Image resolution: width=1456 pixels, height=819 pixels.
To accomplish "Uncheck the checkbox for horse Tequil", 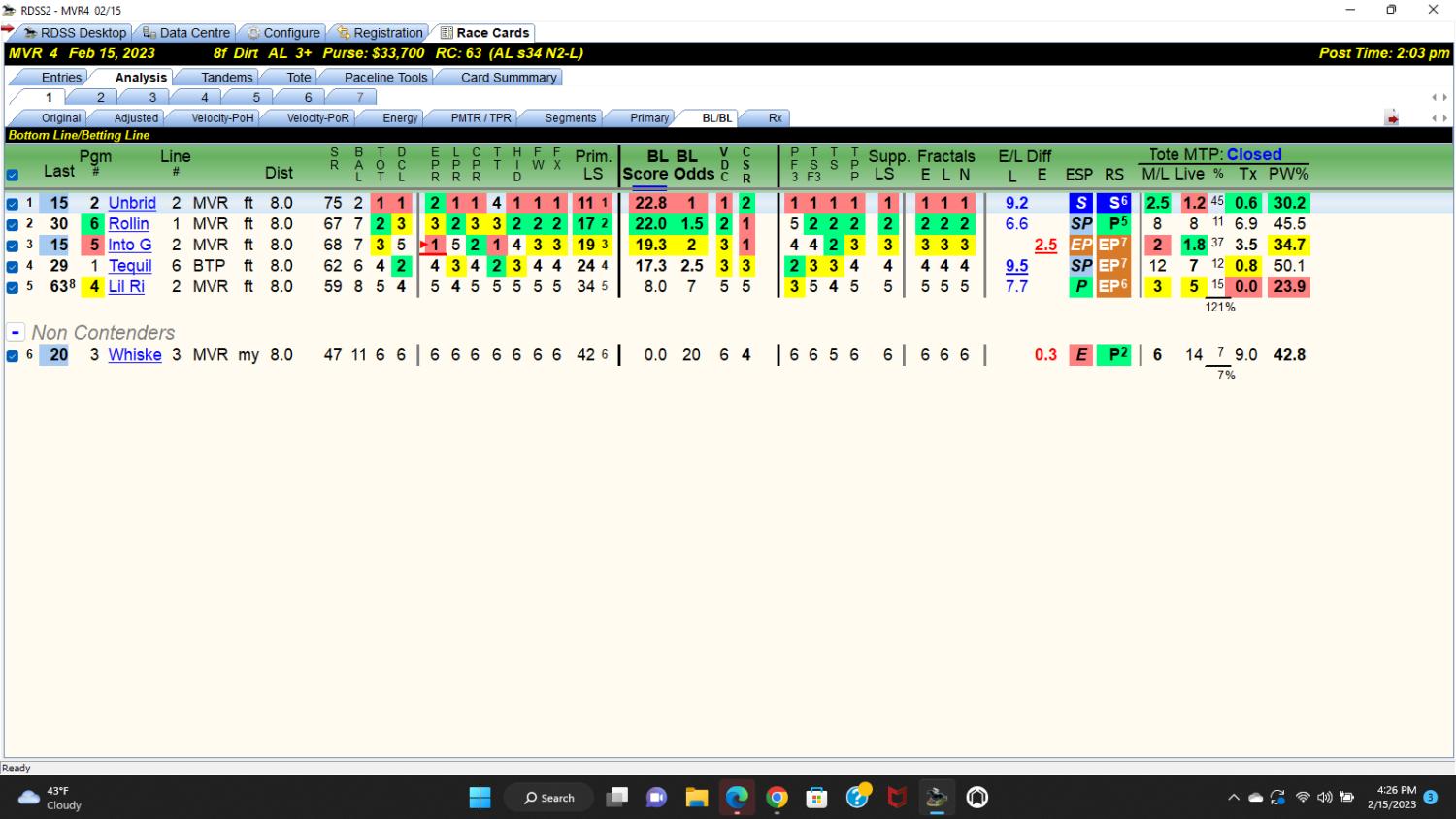I will tap(13, 266).
